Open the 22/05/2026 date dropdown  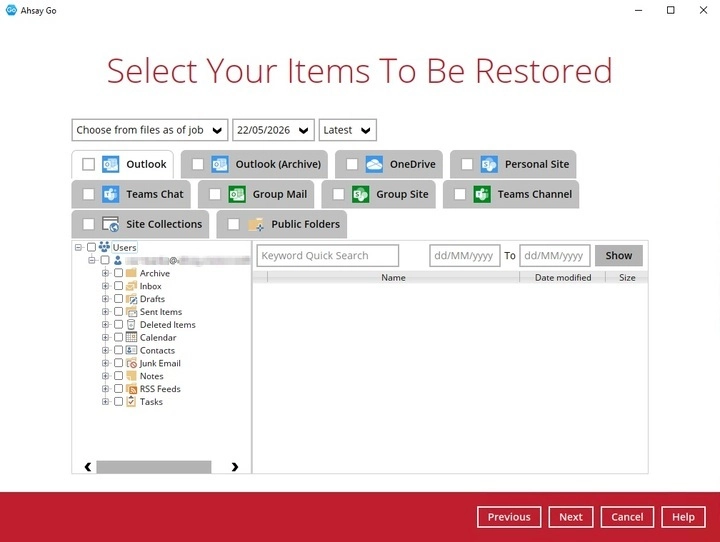tap(273, 130)
